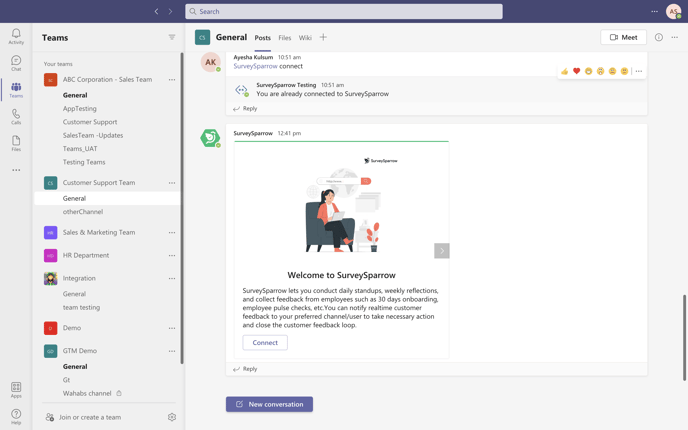Start a meeting with Meet button
The image size is (688, 430).
(623, 37)
